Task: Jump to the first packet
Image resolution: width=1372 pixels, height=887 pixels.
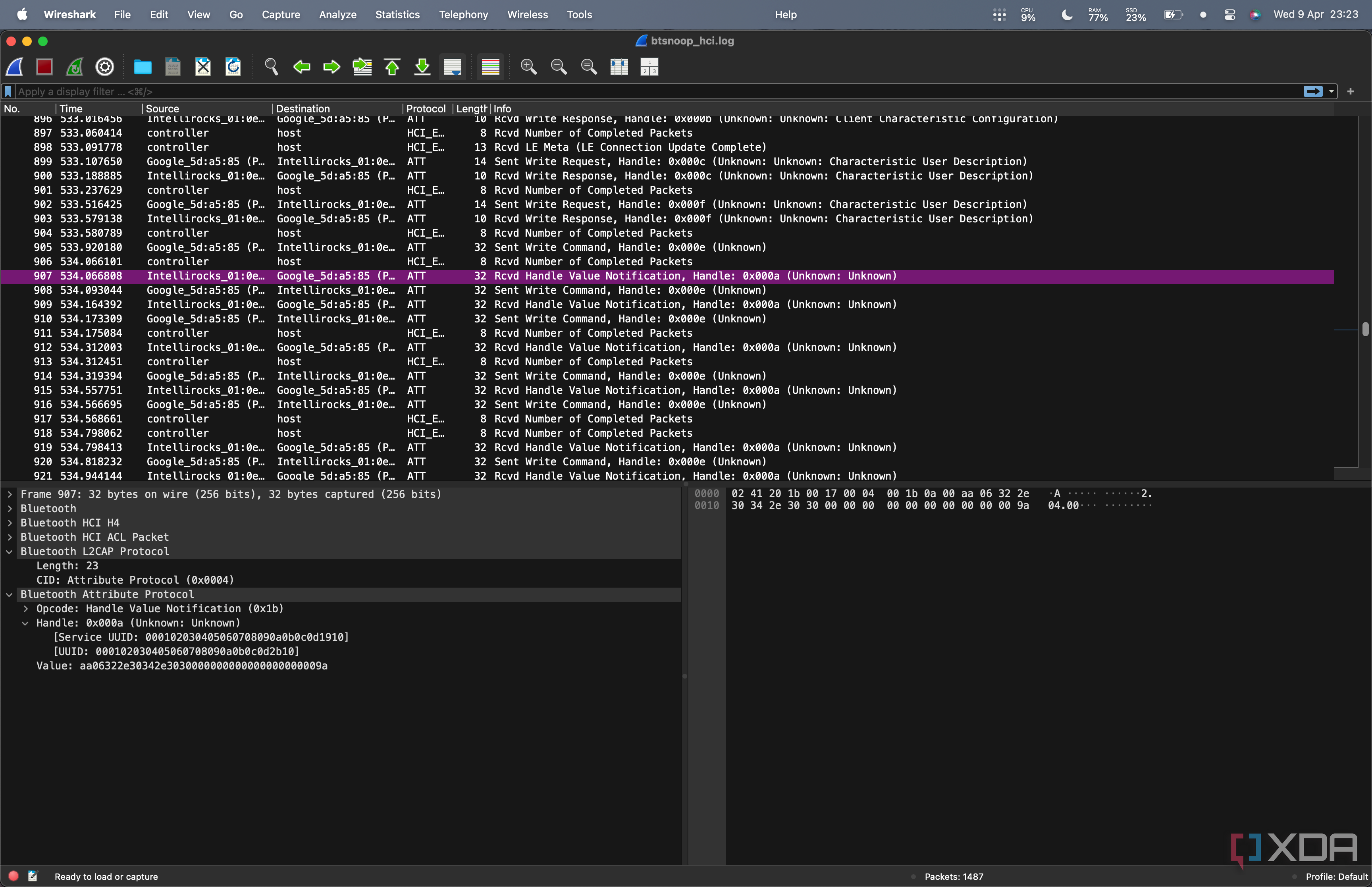Action: click(392, 67)
